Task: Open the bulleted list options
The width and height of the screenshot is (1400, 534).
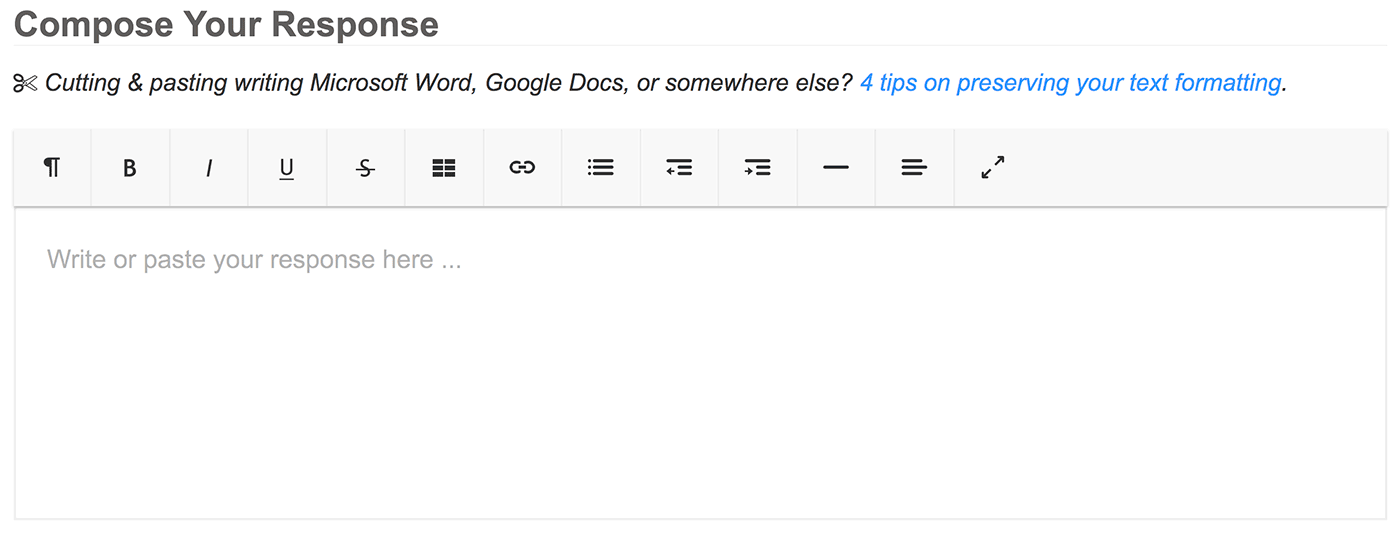Action: pos(601,168)
